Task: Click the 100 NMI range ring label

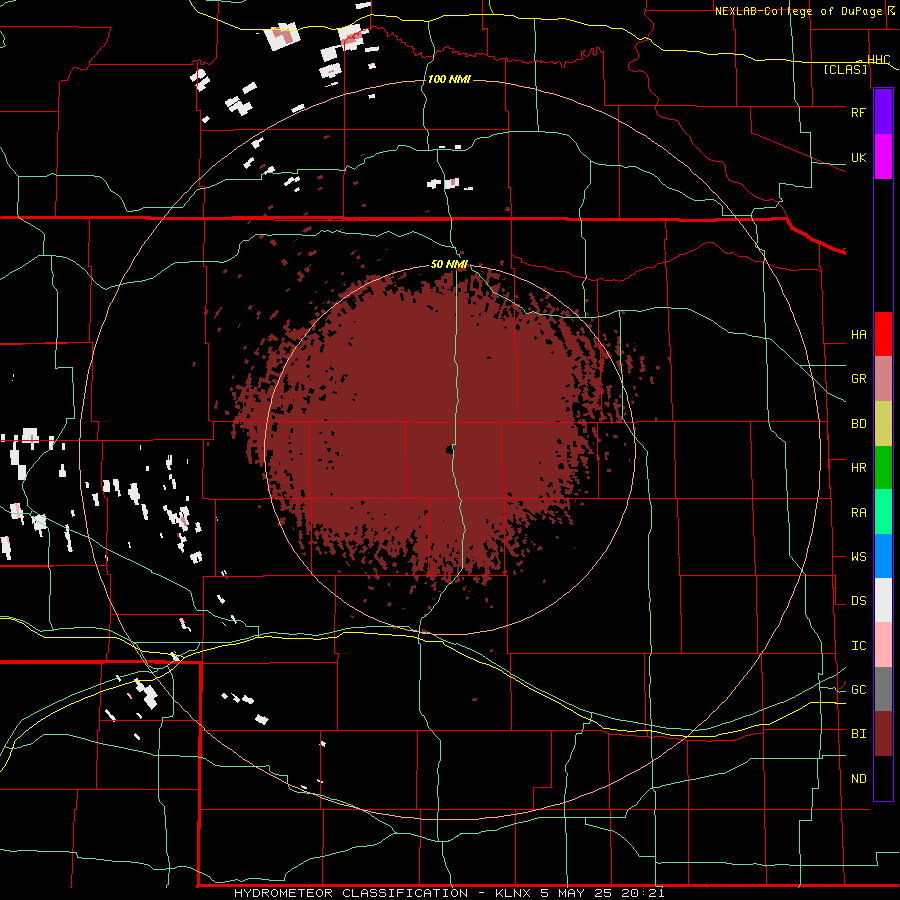Action: tap(449, 79)
